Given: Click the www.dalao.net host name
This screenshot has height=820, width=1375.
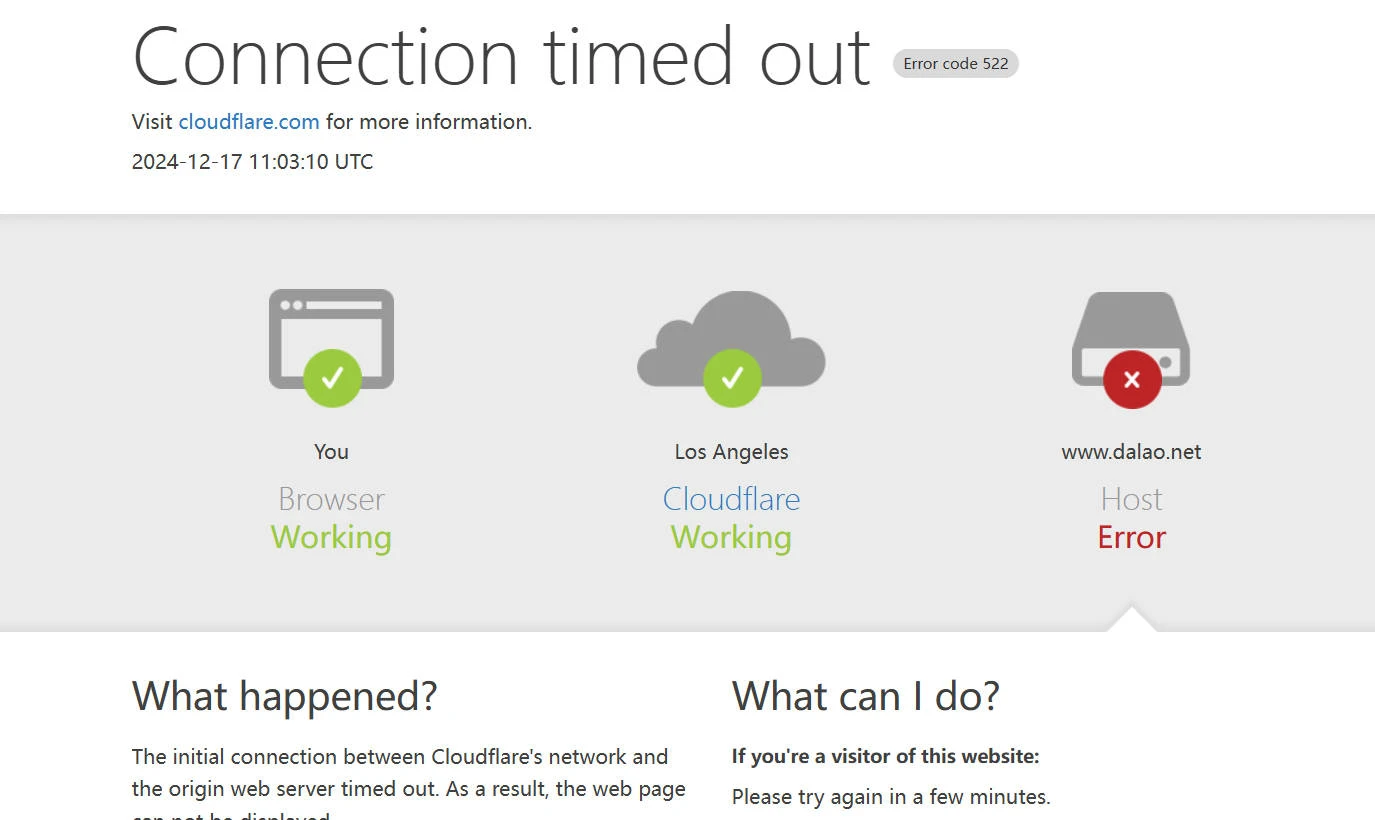Looking at the screenshot, I should pyautogui.click(x=1131, y=452).
